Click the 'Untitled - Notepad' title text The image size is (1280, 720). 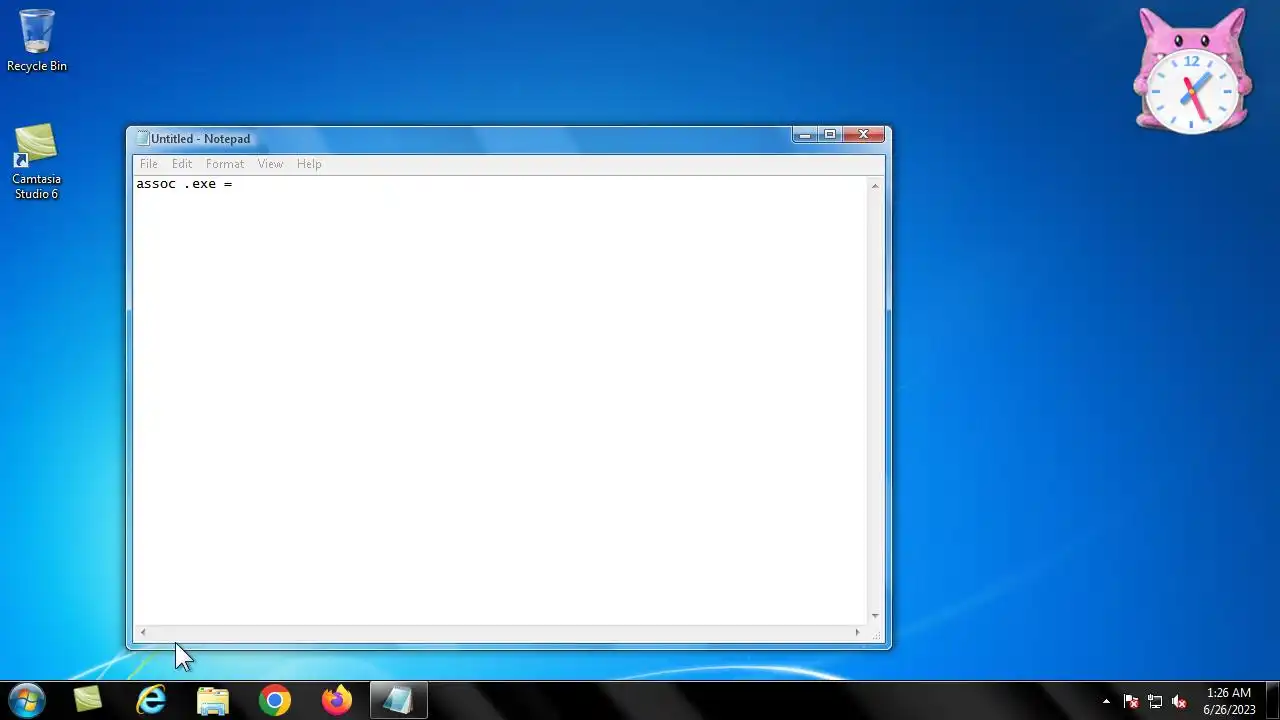pyautogui.click(x=201, y=139)
